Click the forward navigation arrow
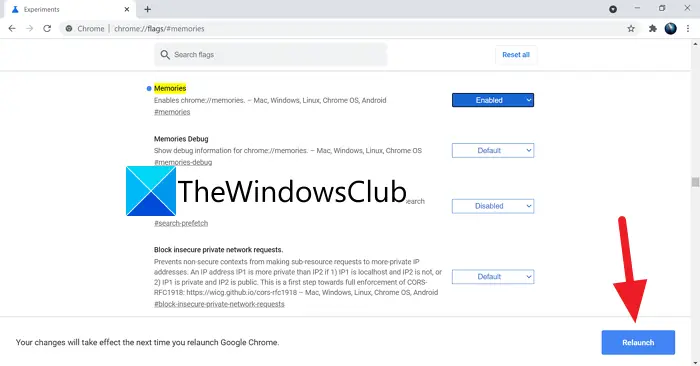 tap(29, 29)
